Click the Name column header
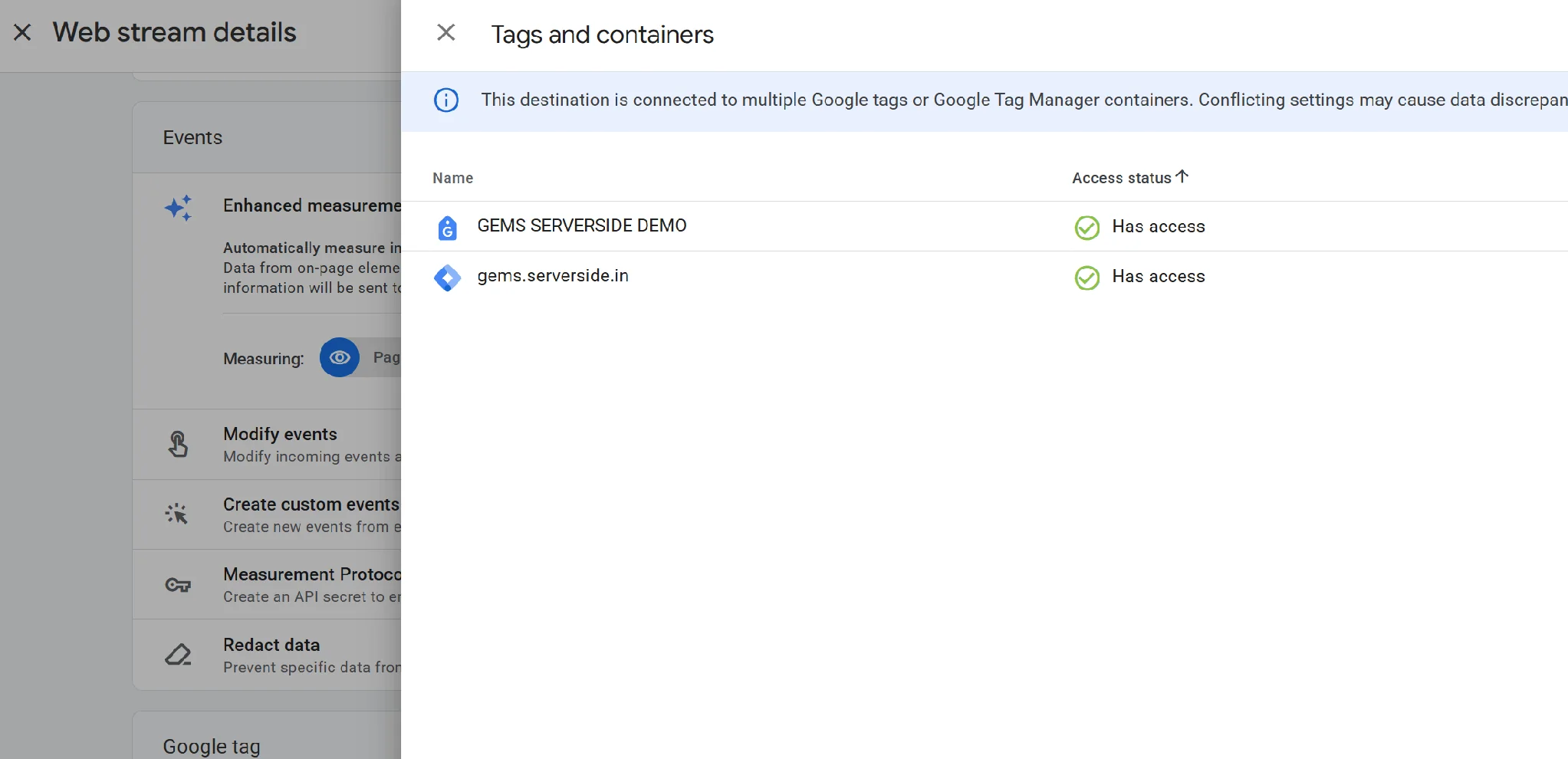 pyautogui.click(x=452, y=178)
